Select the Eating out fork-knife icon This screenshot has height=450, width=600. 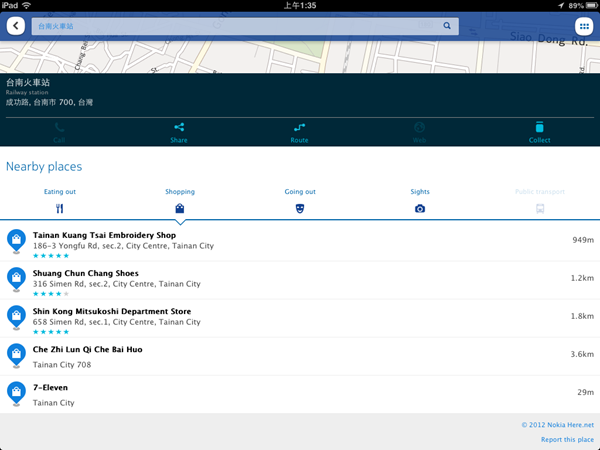[59, 209]
